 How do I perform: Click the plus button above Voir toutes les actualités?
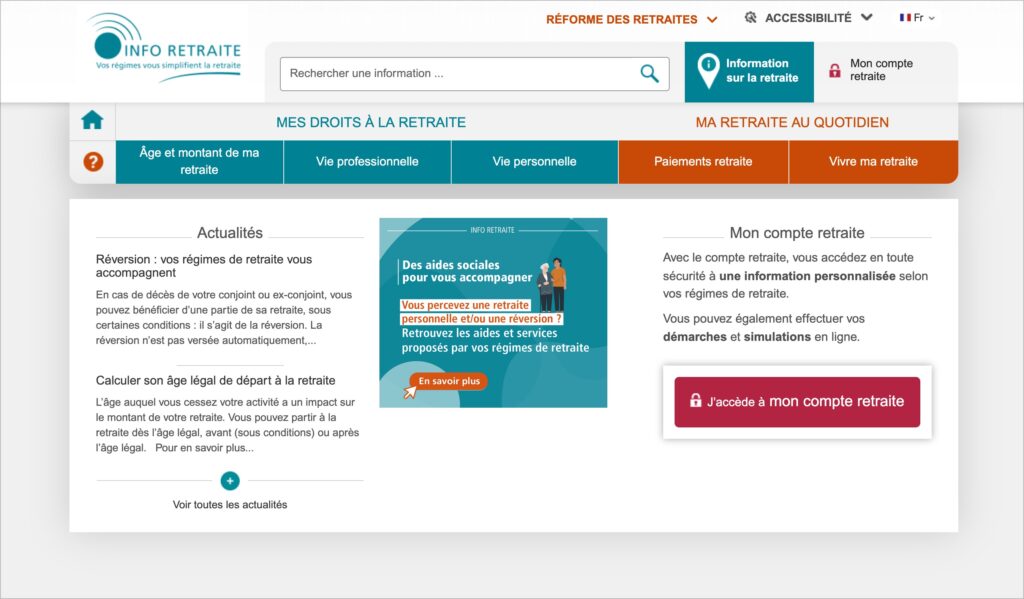pyautogui.click(x=229, y=482)
